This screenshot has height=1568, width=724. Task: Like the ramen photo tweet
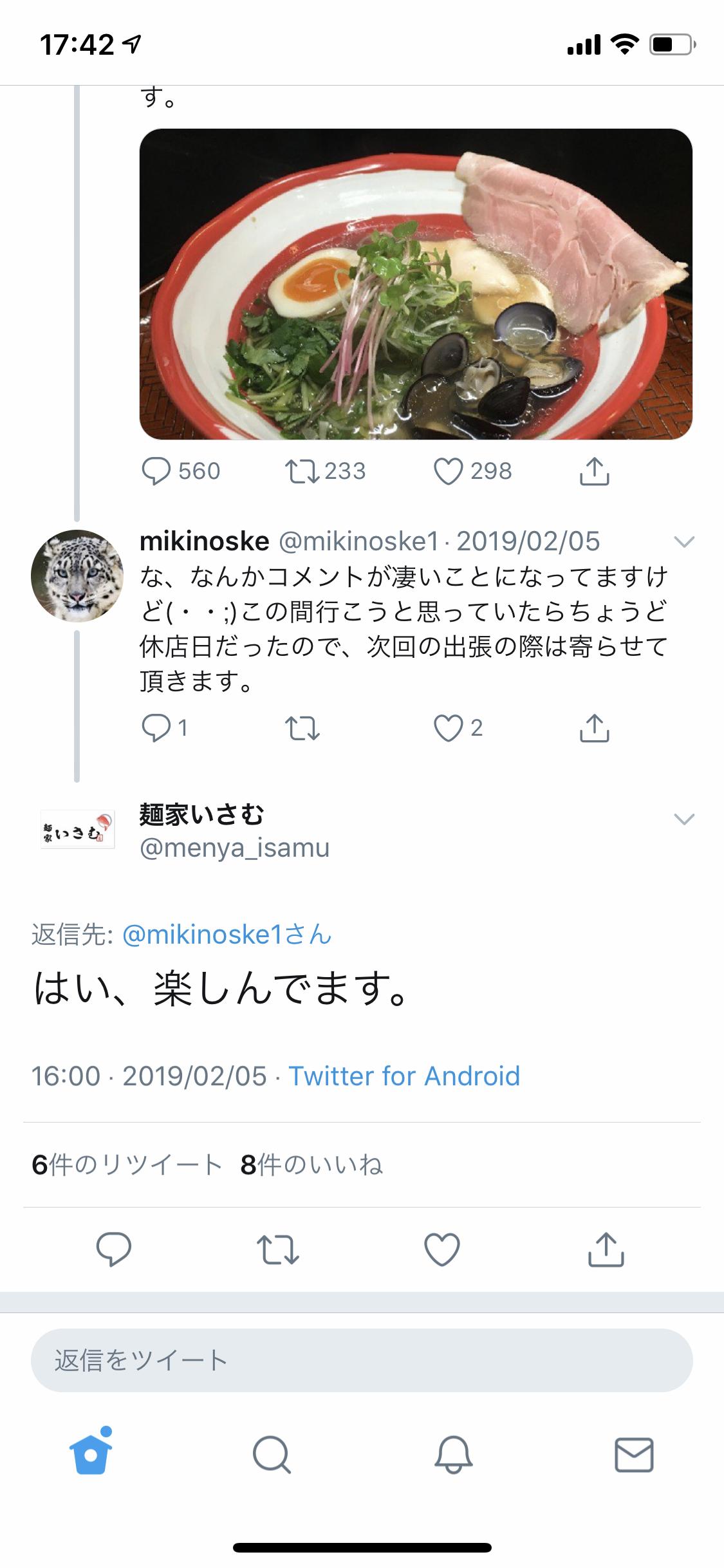(x=449, y=471)
